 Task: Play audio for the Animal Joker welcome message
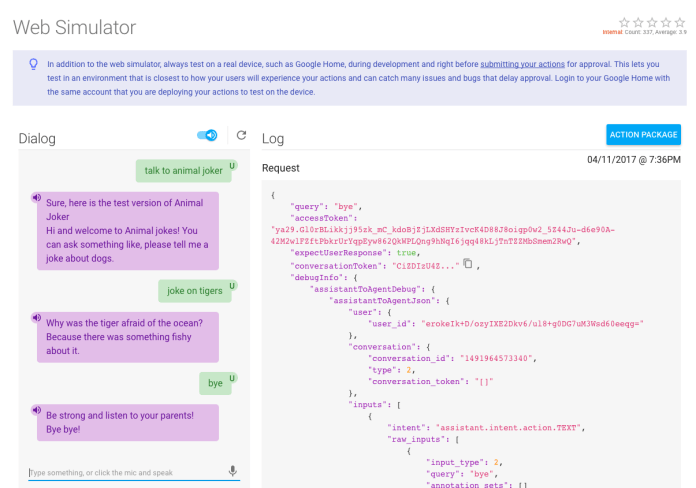(37, 197)
